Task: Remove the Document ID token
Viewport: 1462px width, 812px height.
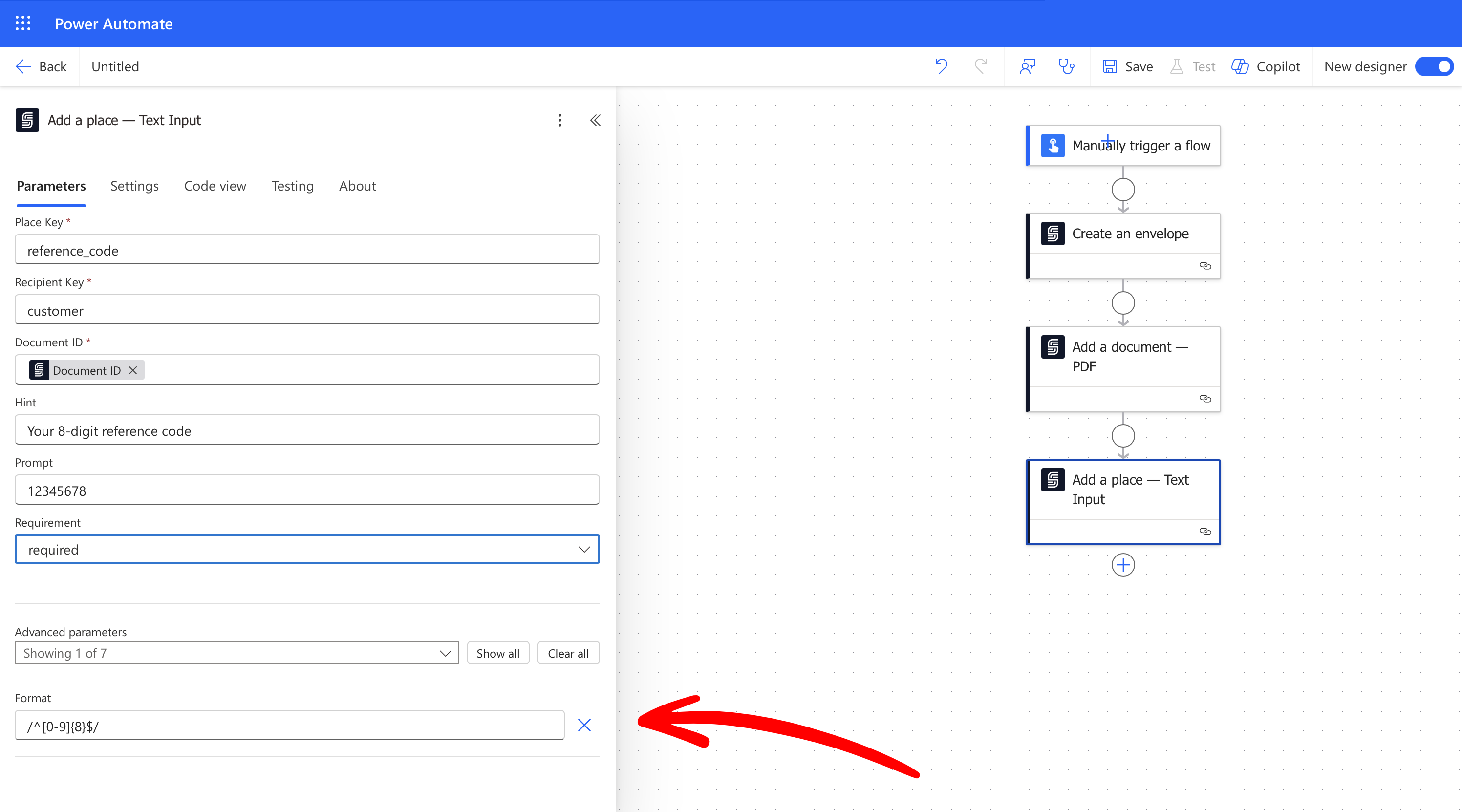Action: coord(133,370)
